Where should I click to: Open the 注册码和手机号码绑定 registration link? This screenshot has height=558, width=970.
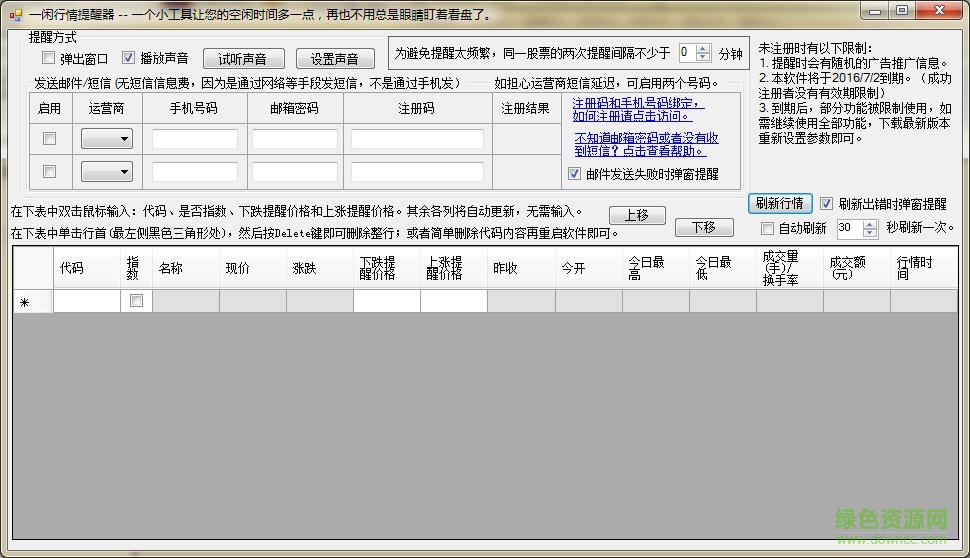tap(638, 109)
